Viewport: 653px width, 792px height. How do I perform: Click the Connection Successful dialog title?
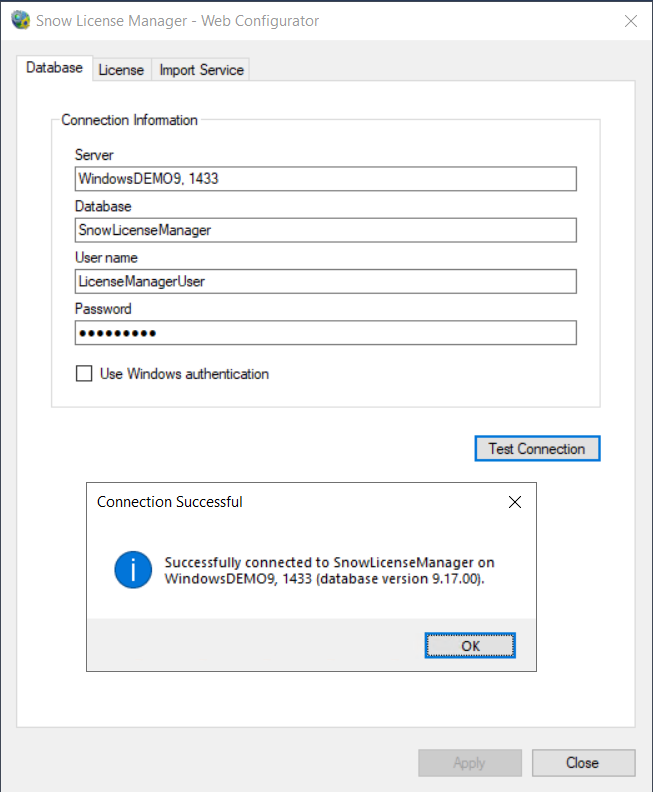point(170,502)
